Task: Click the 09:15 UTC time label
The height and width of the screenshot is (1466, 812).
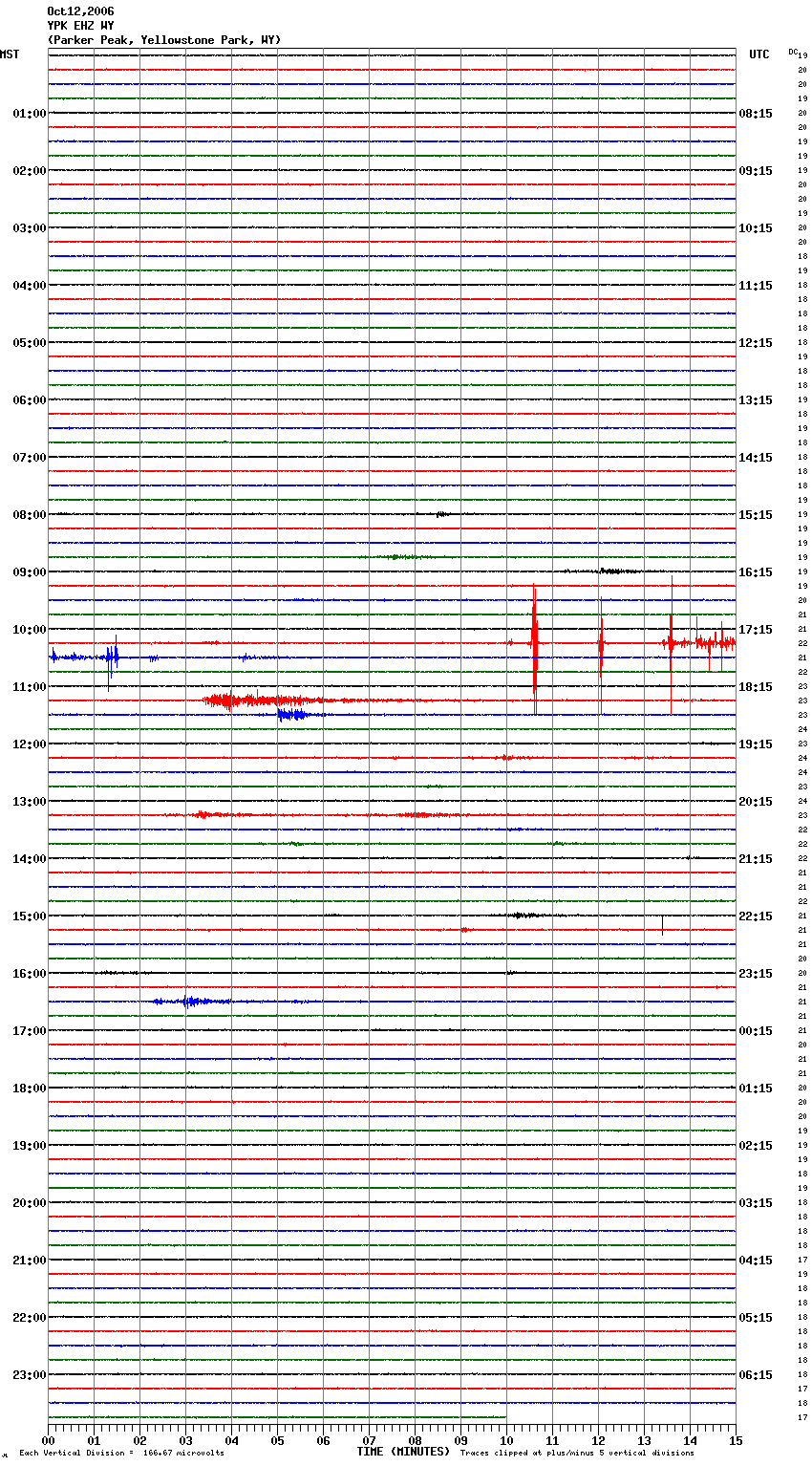Action: pos(756,171)
